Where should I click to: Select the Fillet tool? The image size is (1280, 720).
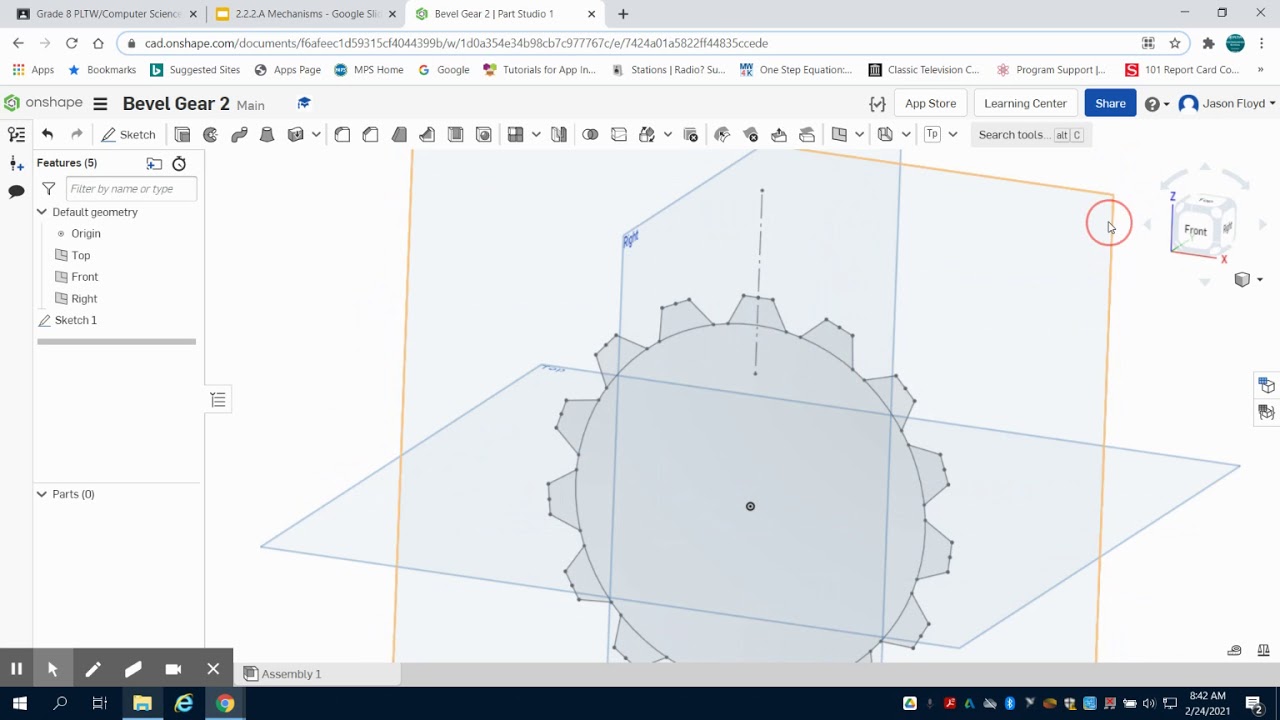pyautogui.click(x=342, y=135)
